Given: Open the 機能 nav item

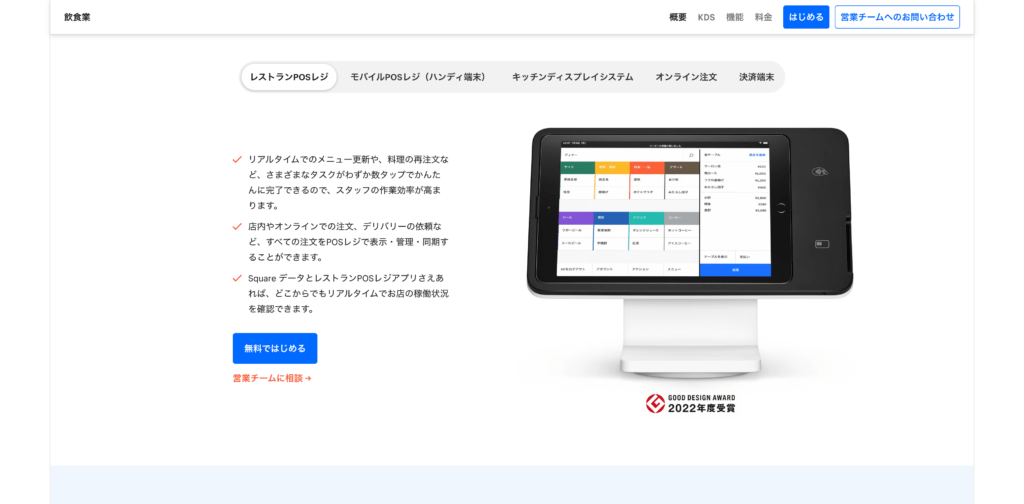Looking at the screenshot, I should click(x=735, y=17).
